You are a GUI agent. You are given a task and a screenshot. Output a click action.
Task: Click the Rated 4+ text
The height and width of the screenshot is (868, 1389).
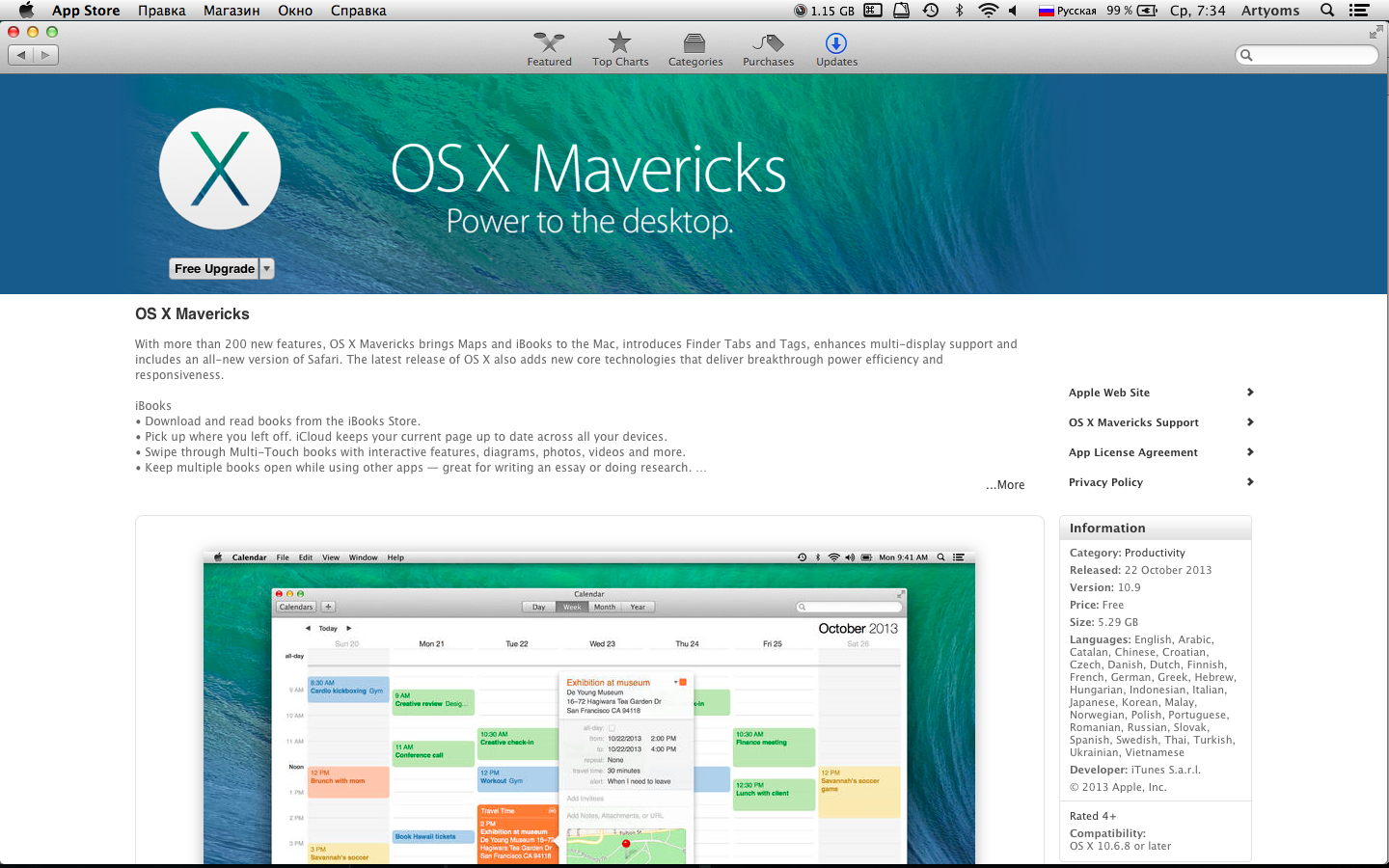pos(1093,816)
